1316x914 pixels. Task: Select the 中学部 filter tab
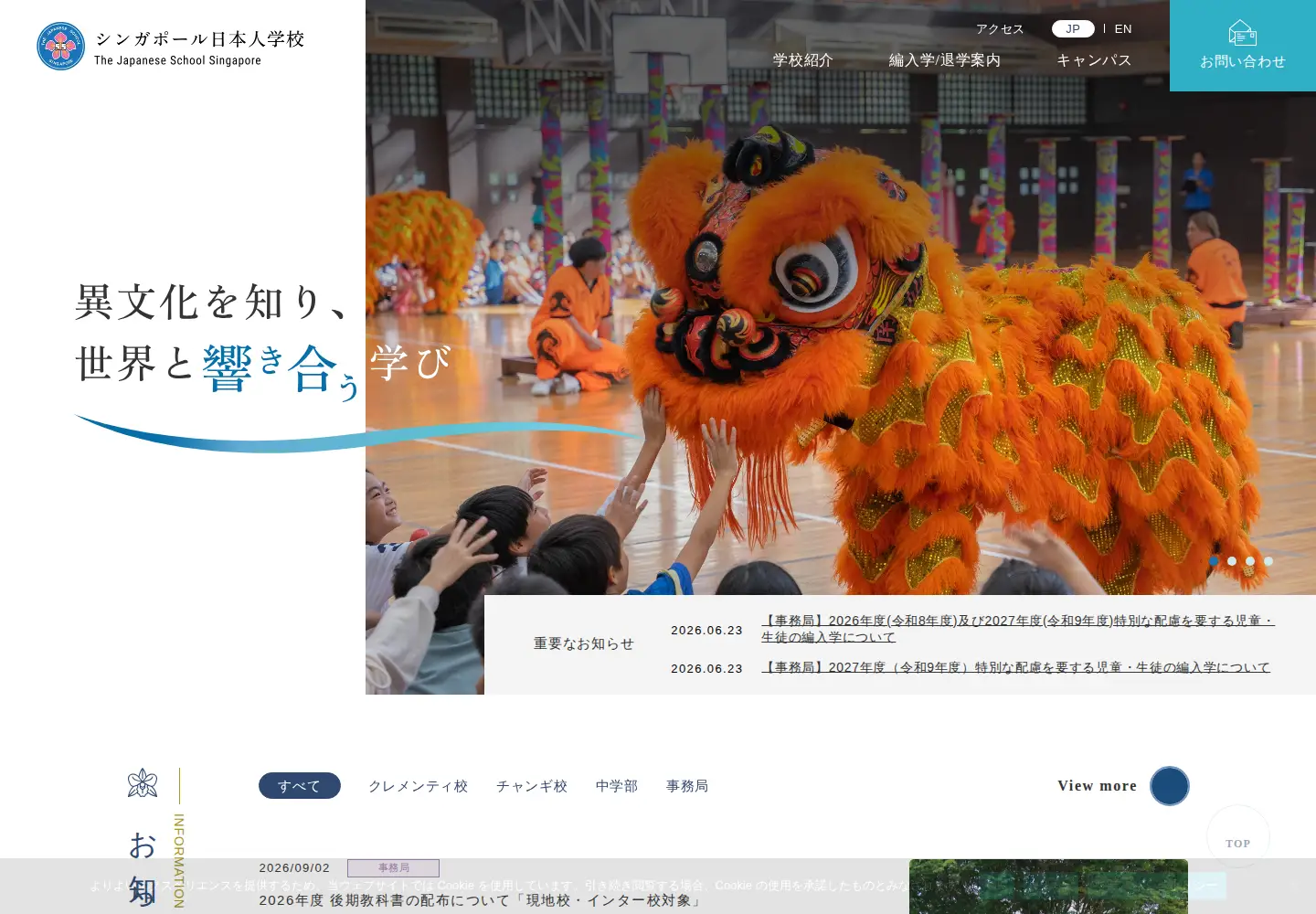(617, 786)
